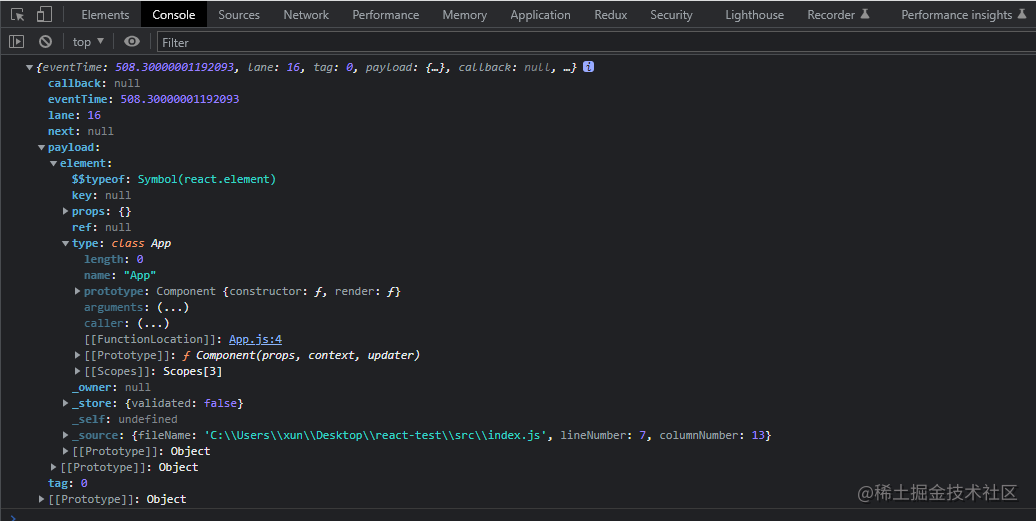The width and height of the screenshot is (1036, 521).
Task: Collapse the payload object
Action: click(x=41, y=147)
